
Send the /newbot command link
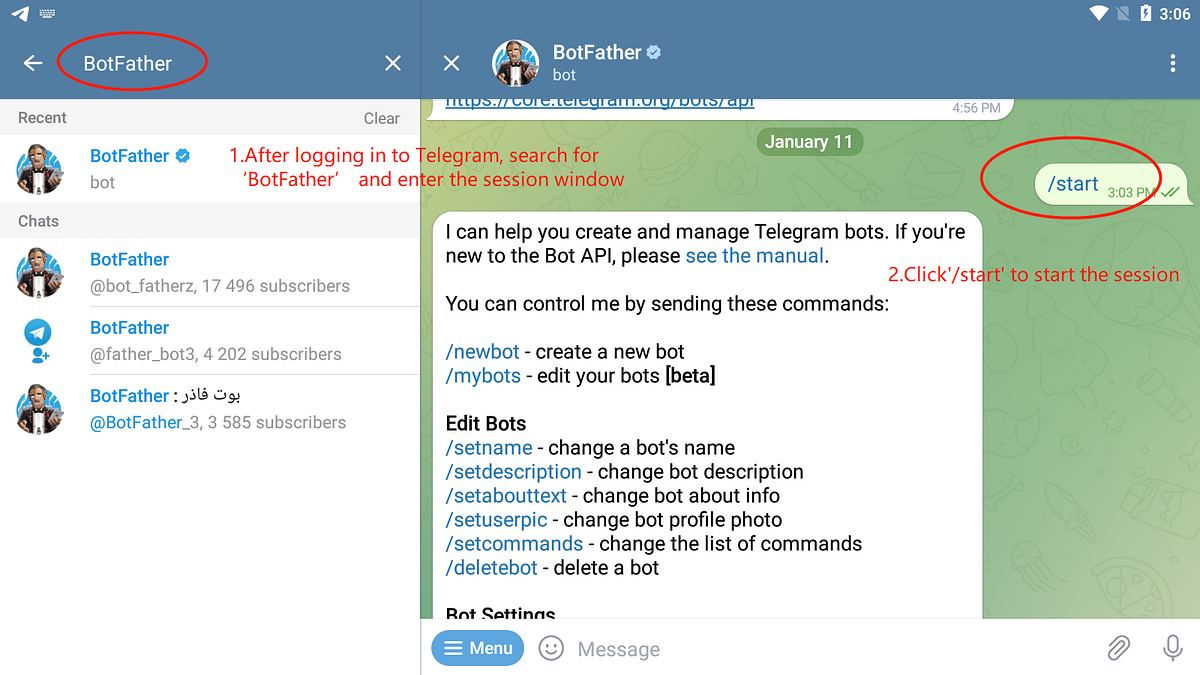[x=482, y=351]
